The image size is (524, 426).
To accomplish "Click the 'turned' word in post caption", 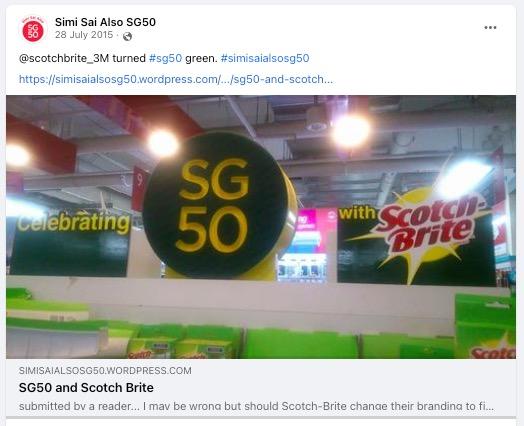I will (x=129, y=58).
